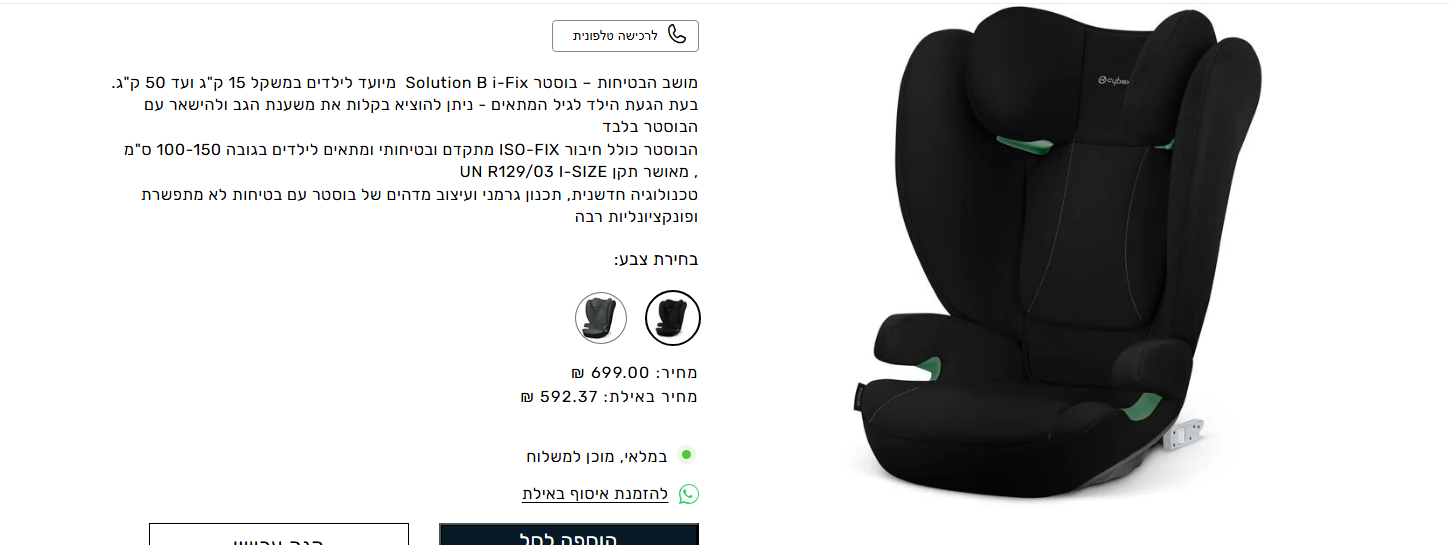Click the green WhatsApp icon
Image resolution: width=1449 pixels, height=545 pixels.
[x=689, y=494]
